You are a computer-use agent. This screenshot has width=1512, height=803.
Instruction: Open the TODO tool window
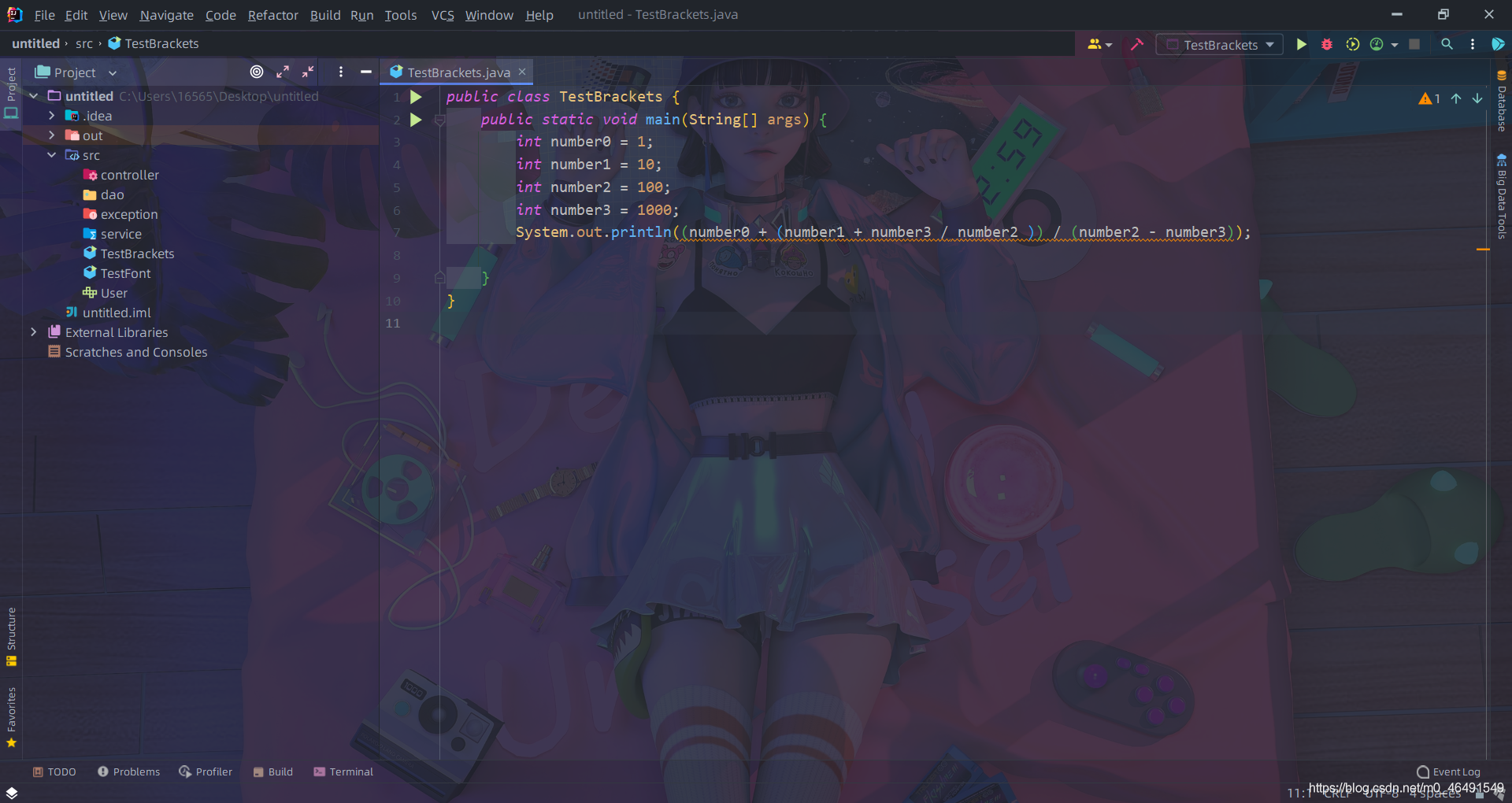(54, 772)
